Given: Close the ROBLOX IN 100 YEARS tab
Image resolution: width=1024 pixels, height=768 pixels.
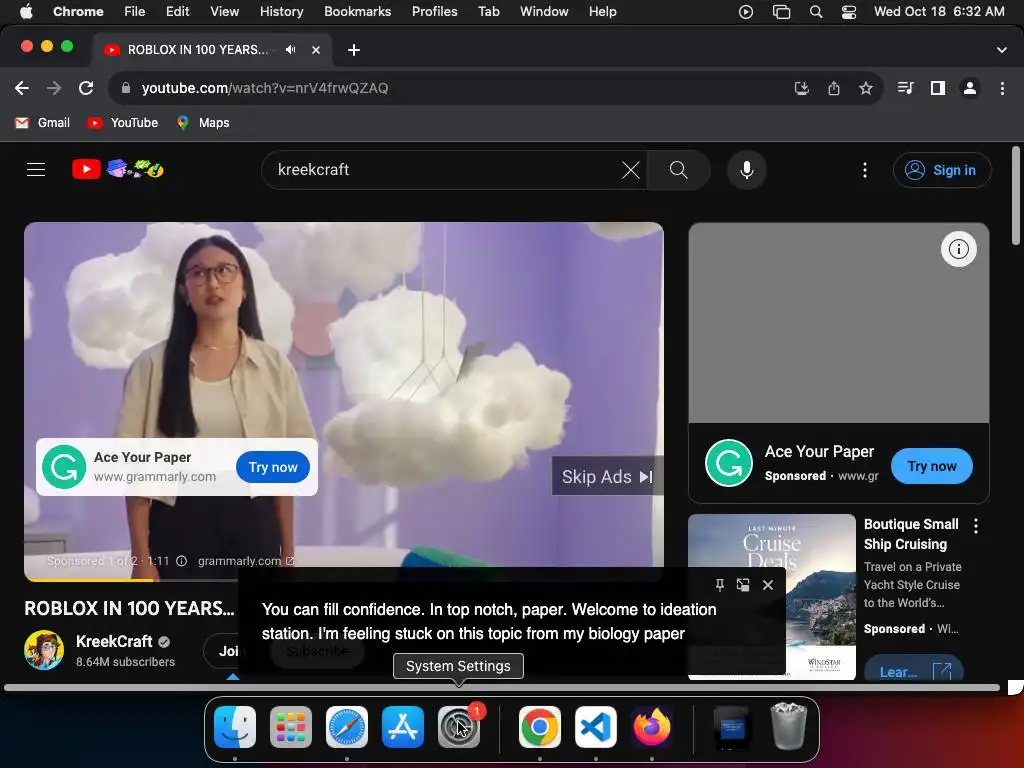Looking at the screenshot, I should (316, 50).
